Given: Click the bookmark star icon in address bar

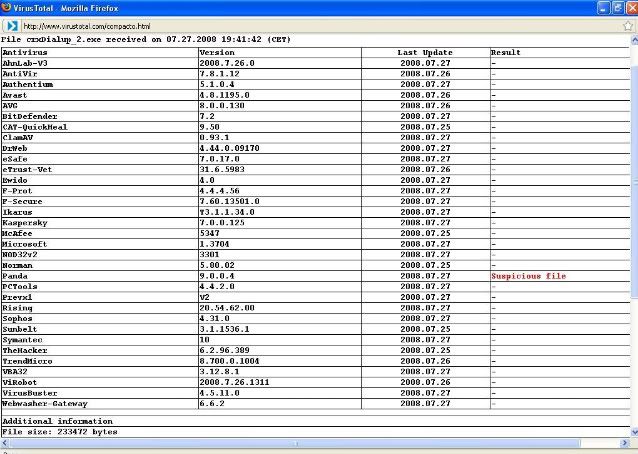Looking at the screenshot, I should click(628, 26).
